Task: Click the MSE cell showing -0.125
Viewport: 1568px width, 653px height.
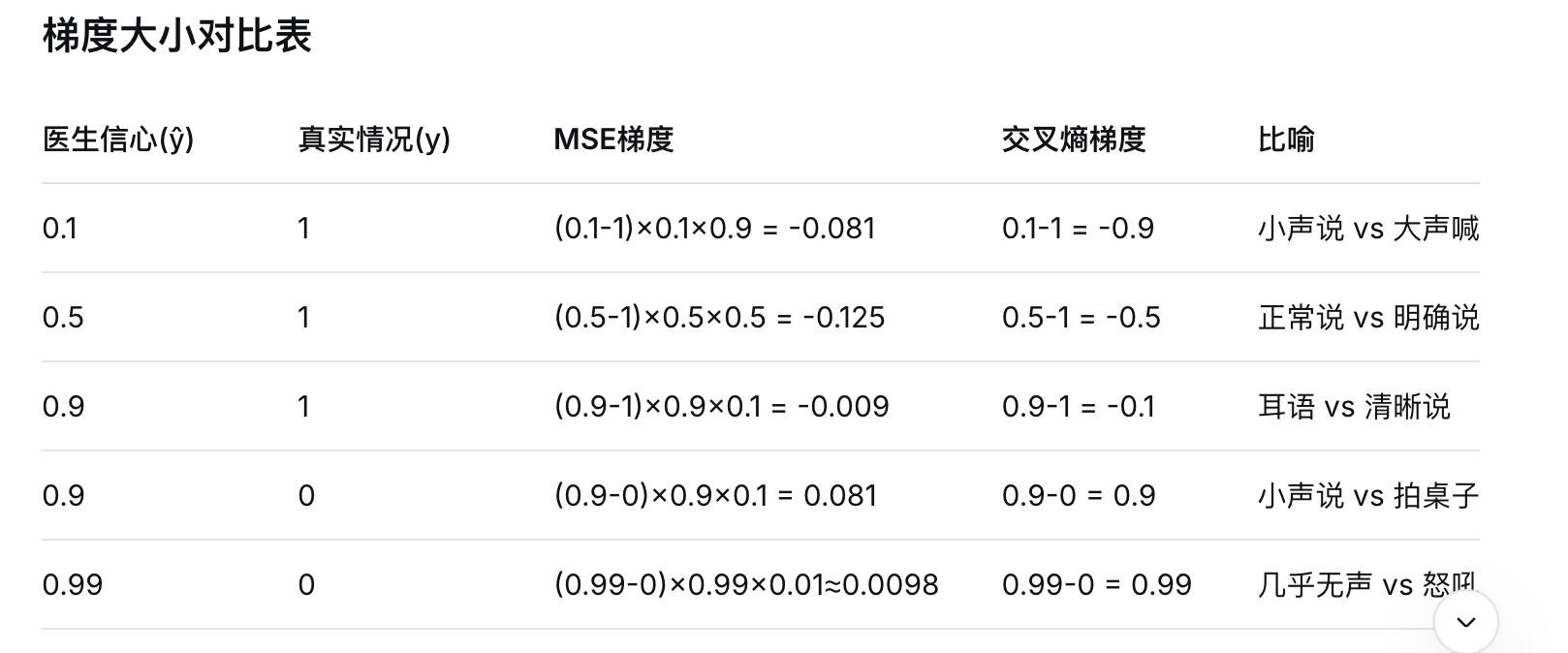Action: 719,318
